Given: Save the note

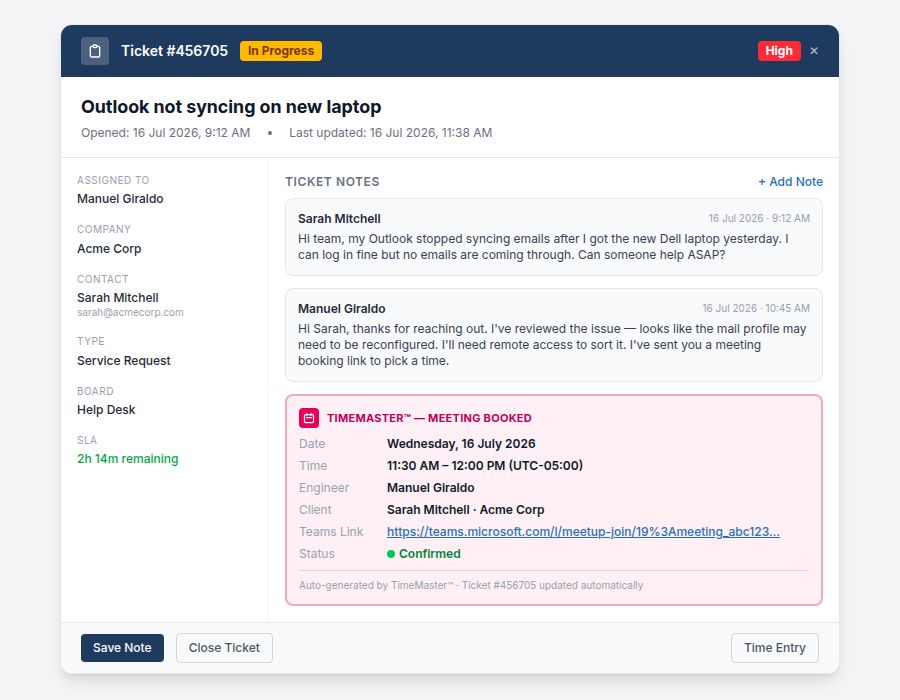Looking at the screenshot, I should tap(122, 648).
